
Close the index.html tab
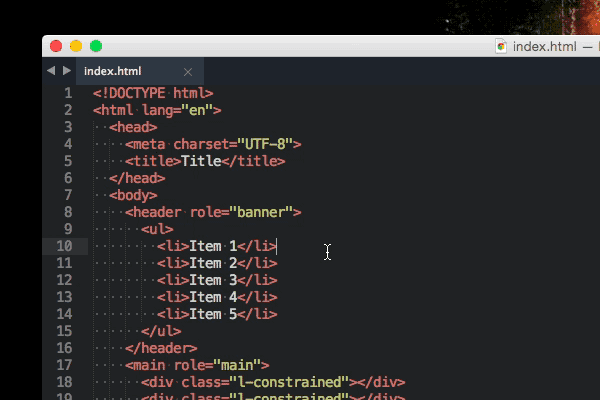[x=188, y=71]
